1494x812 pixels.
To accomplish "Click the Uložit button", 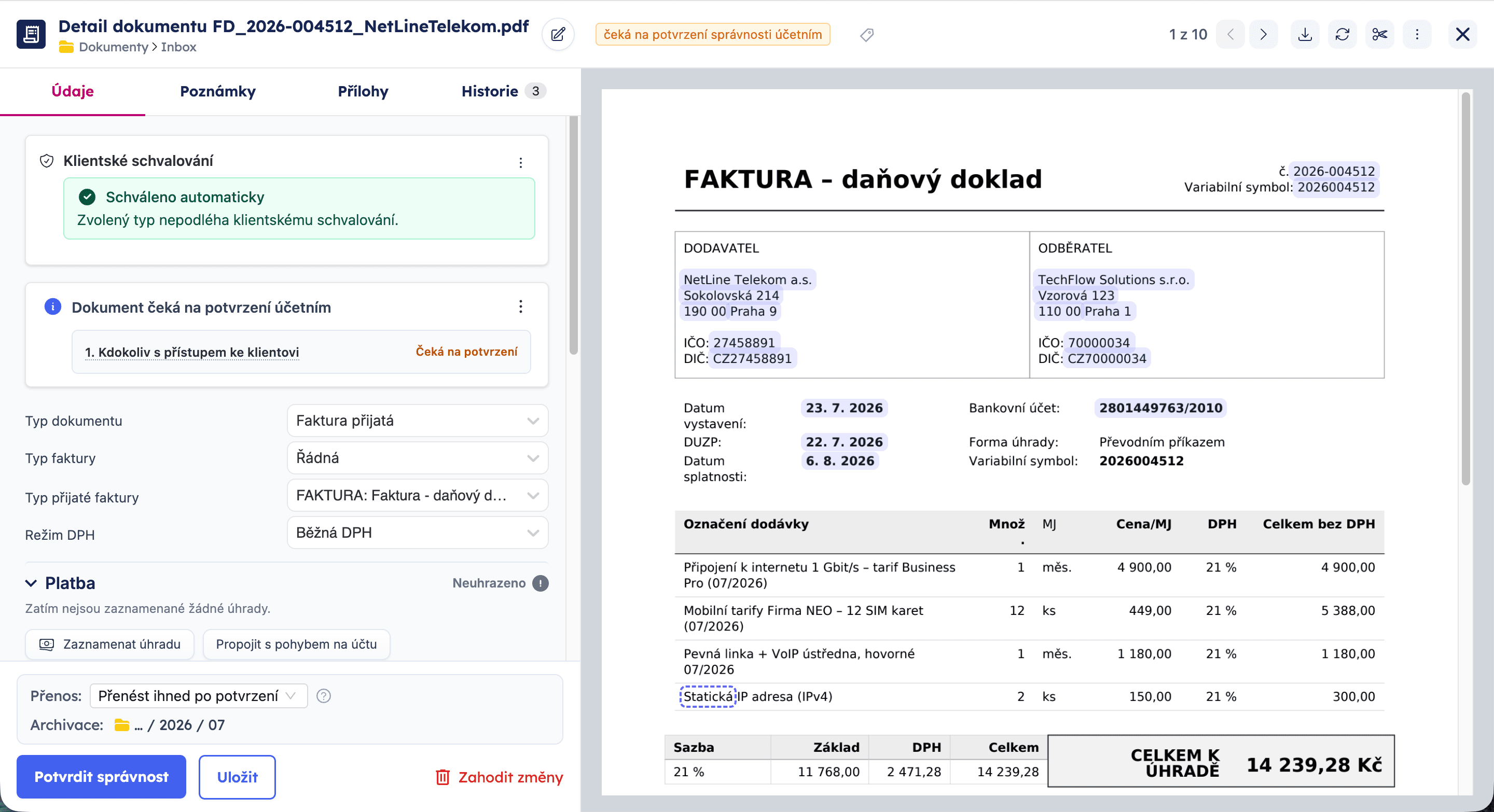I will pos(237,777).
